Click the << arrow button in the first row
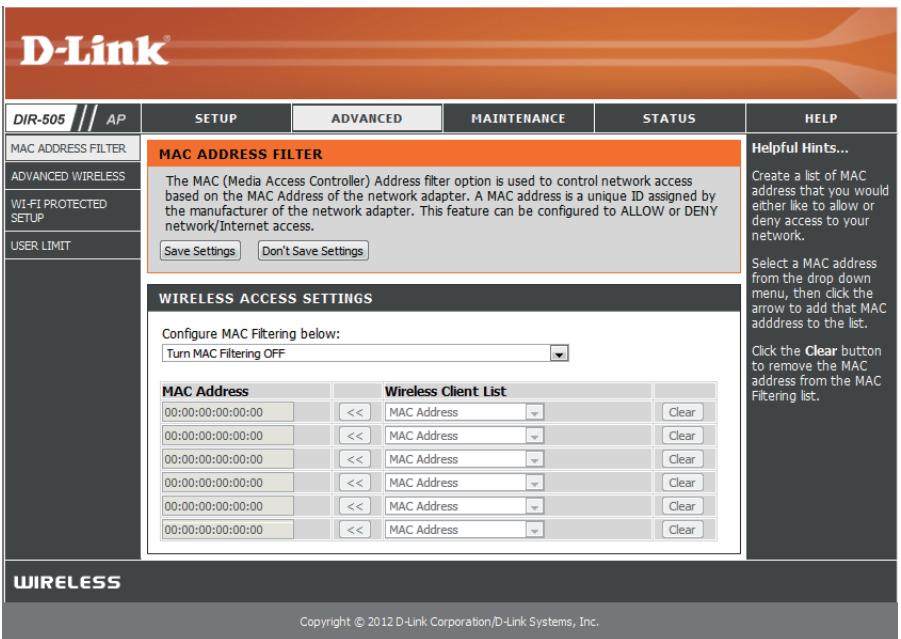The image size is (901, 639). point(355,412)
